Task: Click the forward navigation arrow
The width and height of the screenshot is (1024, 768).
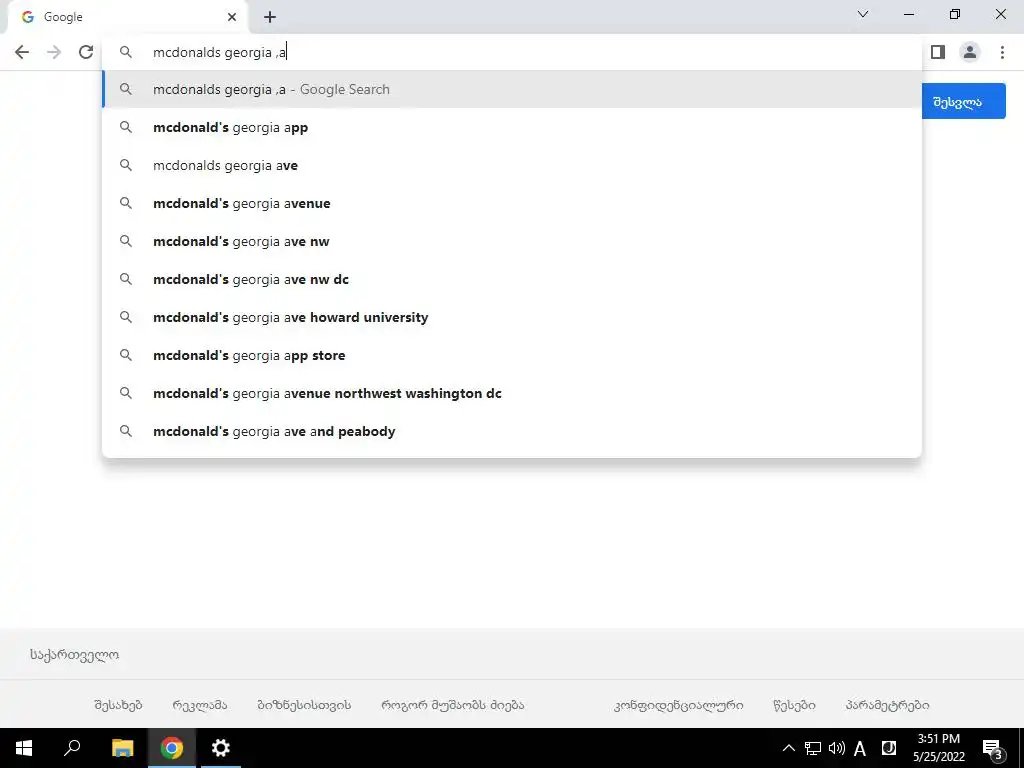Action: point(54,52)
